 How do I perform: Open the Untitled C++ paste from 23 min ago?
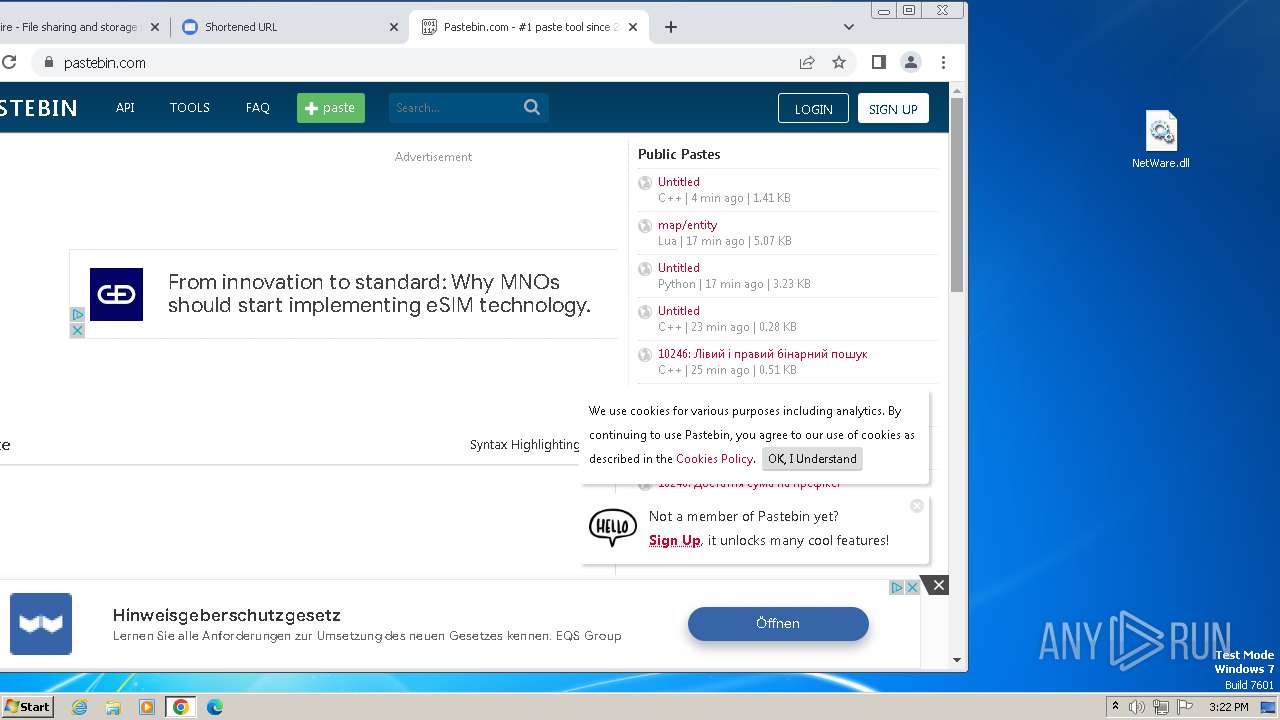(679, 311)
